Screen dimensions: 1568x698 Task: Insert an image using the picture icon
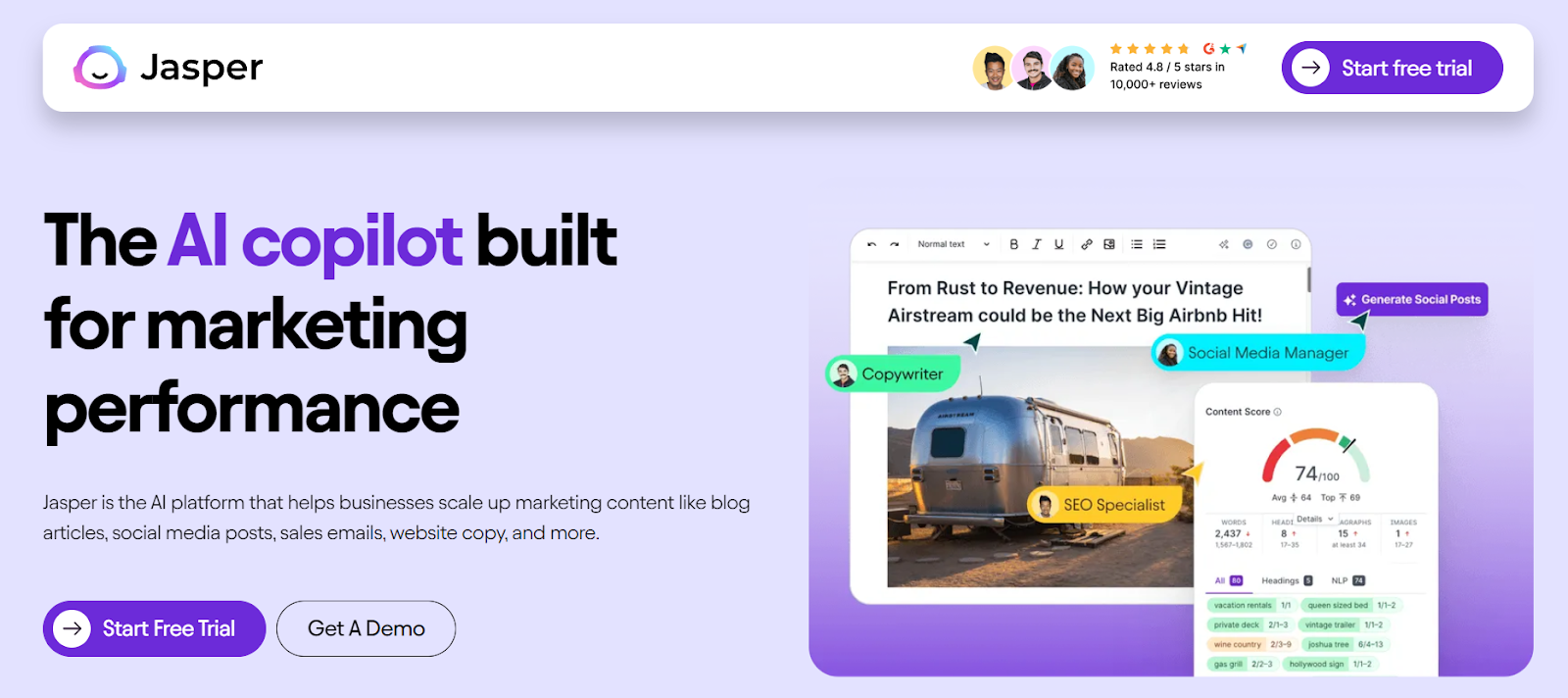click(x=1109, y=244)
